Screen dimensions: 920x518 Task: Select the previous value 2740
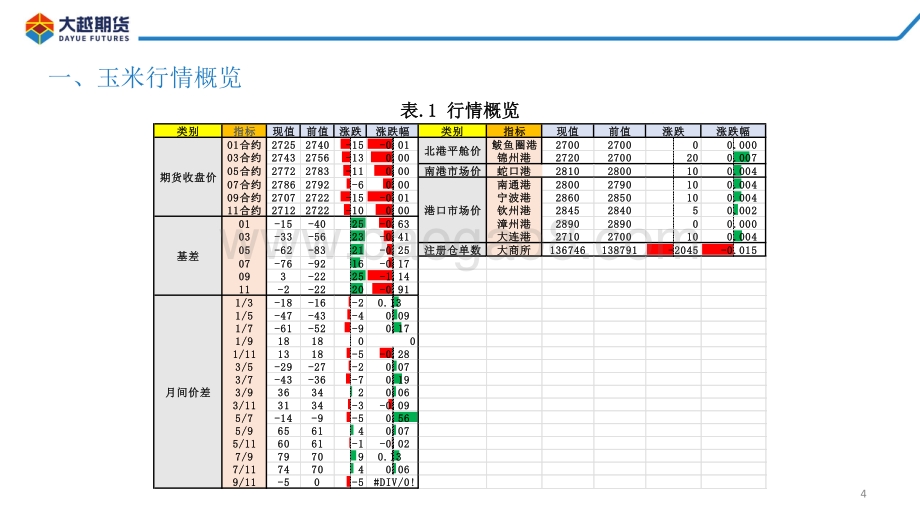tap(317, 145)
